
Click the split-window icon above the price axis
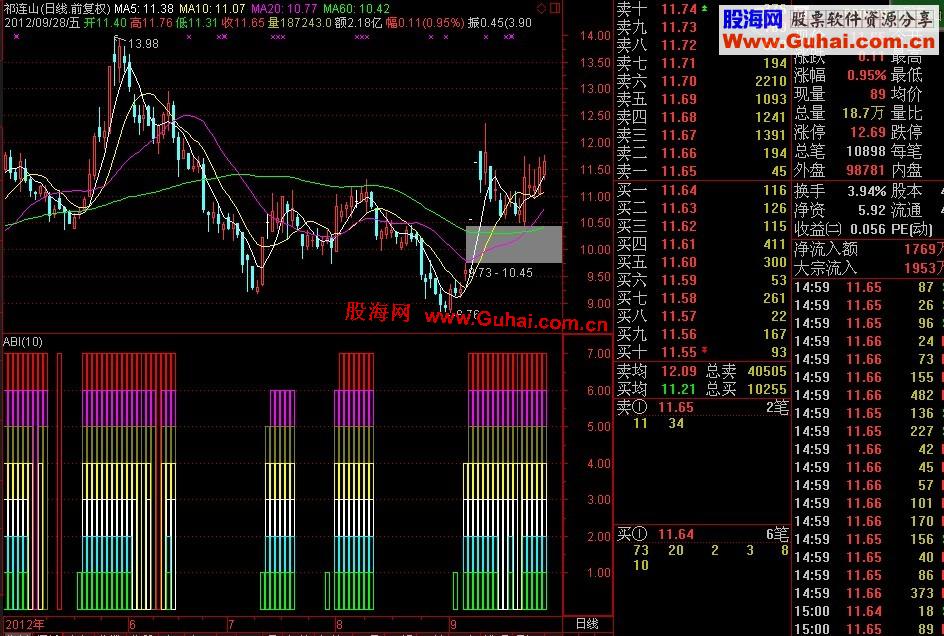tap(555, 8)
